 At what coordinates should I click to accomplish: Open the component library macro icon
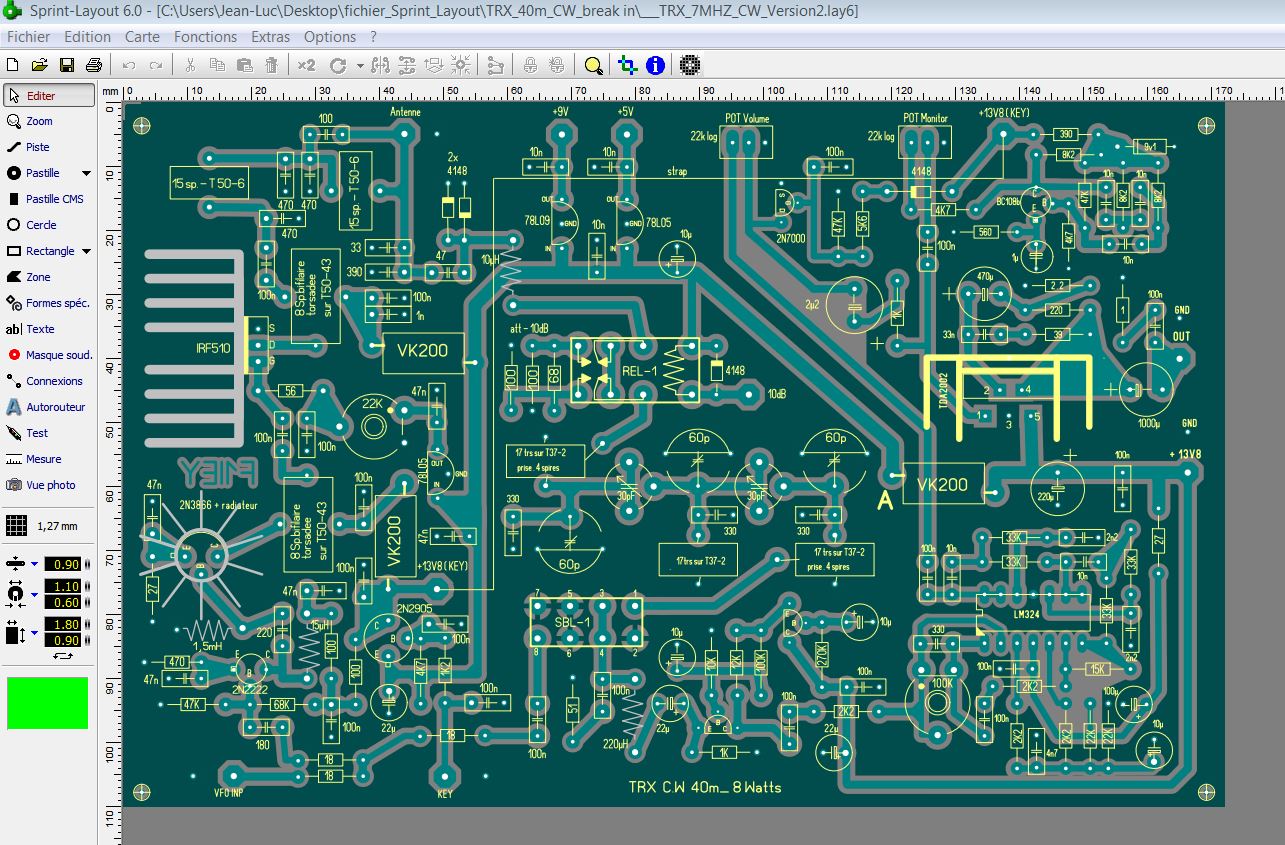[x=689, y=65]
